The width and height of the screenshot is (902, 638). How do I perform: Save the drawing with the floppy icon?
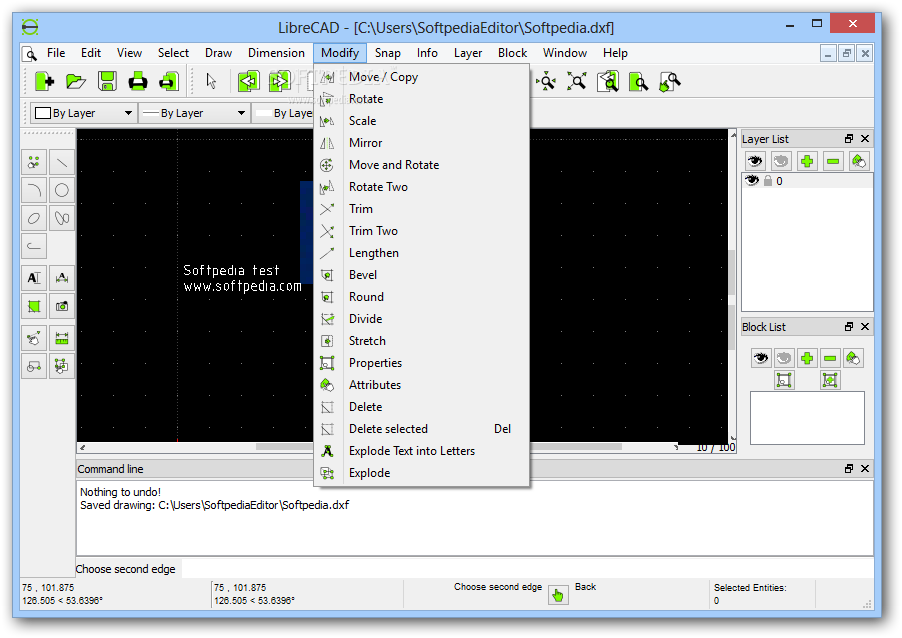click(107, 81)
